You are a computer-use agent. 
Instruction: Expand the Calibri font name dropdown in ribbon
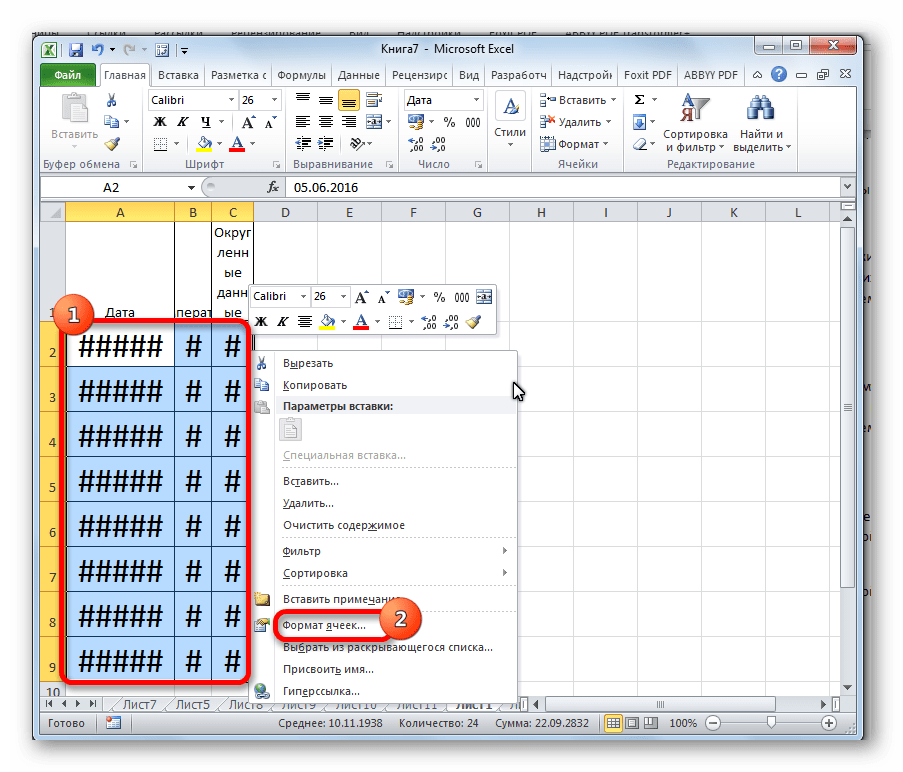coord(231,100)
